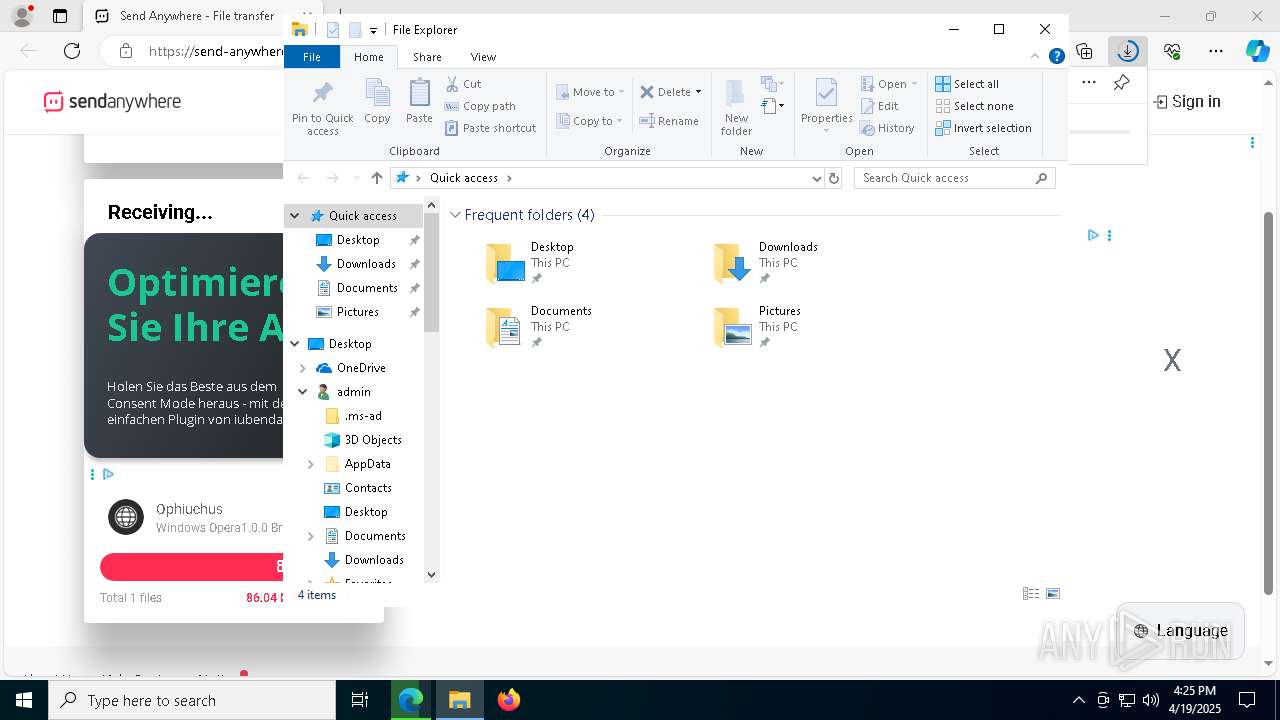Click the Paste ribbon icon
The image size is (1280, 720).
[x=419, y=102]
